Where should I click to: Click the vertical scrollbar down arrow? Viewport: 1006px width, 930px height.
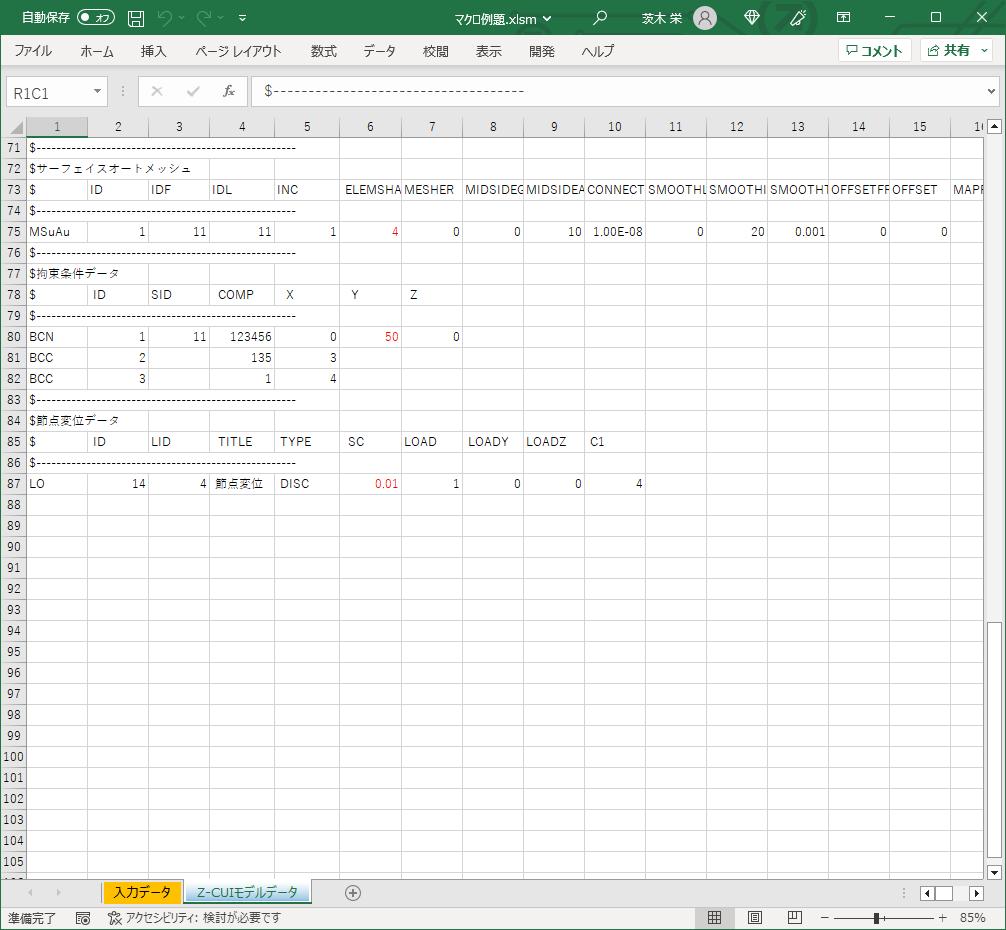(994, 872)
